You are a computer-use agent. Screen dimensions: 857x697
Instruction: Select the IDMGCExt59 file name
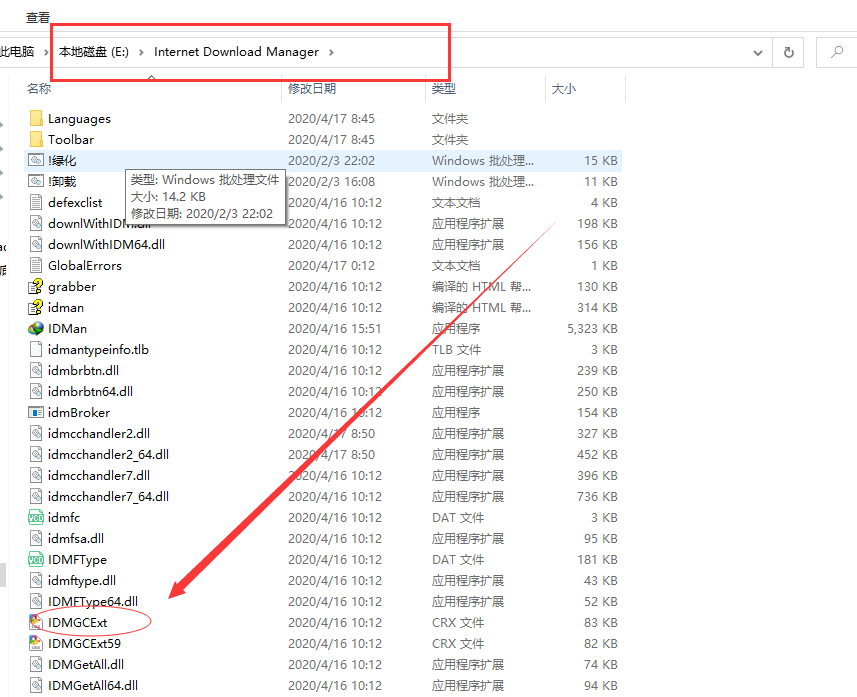click(x=85, y=643)
